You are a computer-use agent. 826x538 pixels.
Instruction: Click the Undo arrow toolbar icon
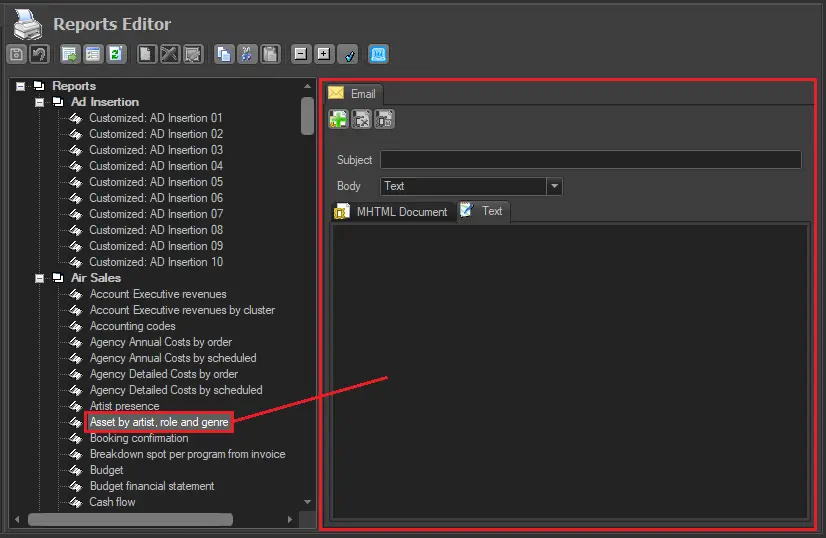pos(38,54)
